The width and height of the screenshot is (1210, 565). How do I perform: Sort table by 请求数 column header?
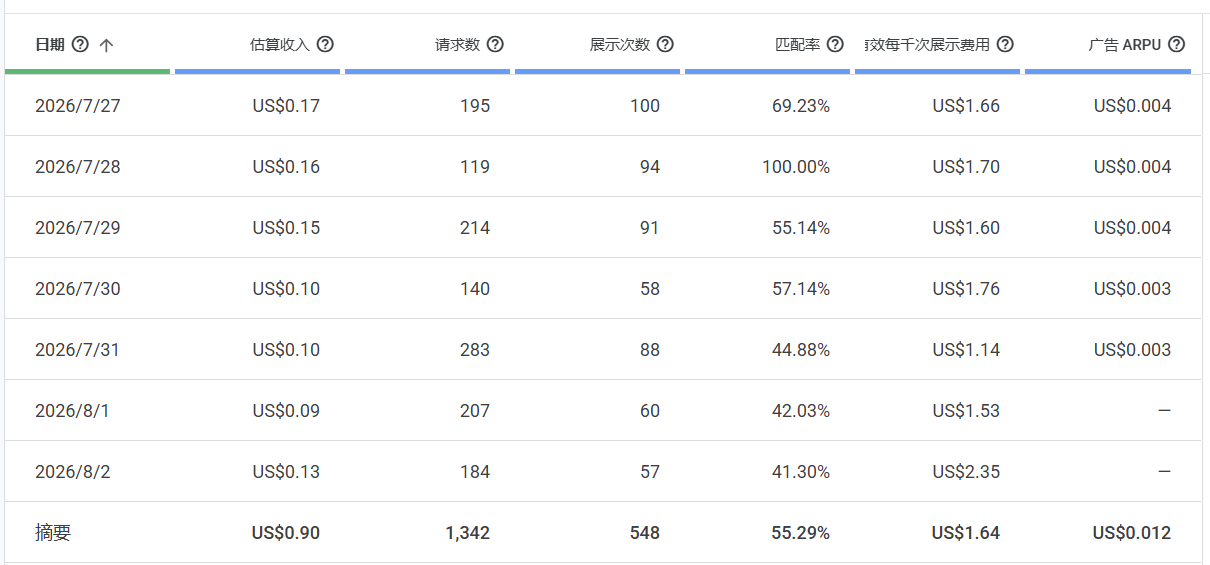[x=457, y=44]
